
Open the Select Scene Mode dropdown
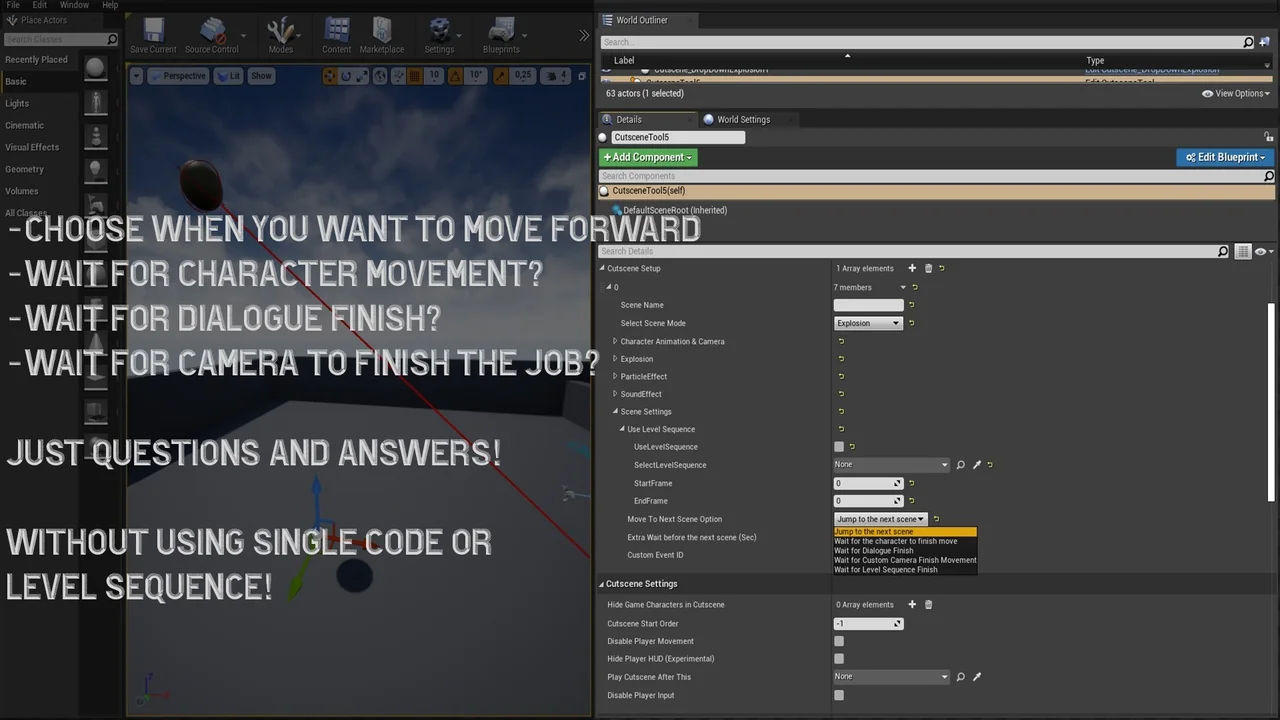pyautogui.click(x=868, y=323)
